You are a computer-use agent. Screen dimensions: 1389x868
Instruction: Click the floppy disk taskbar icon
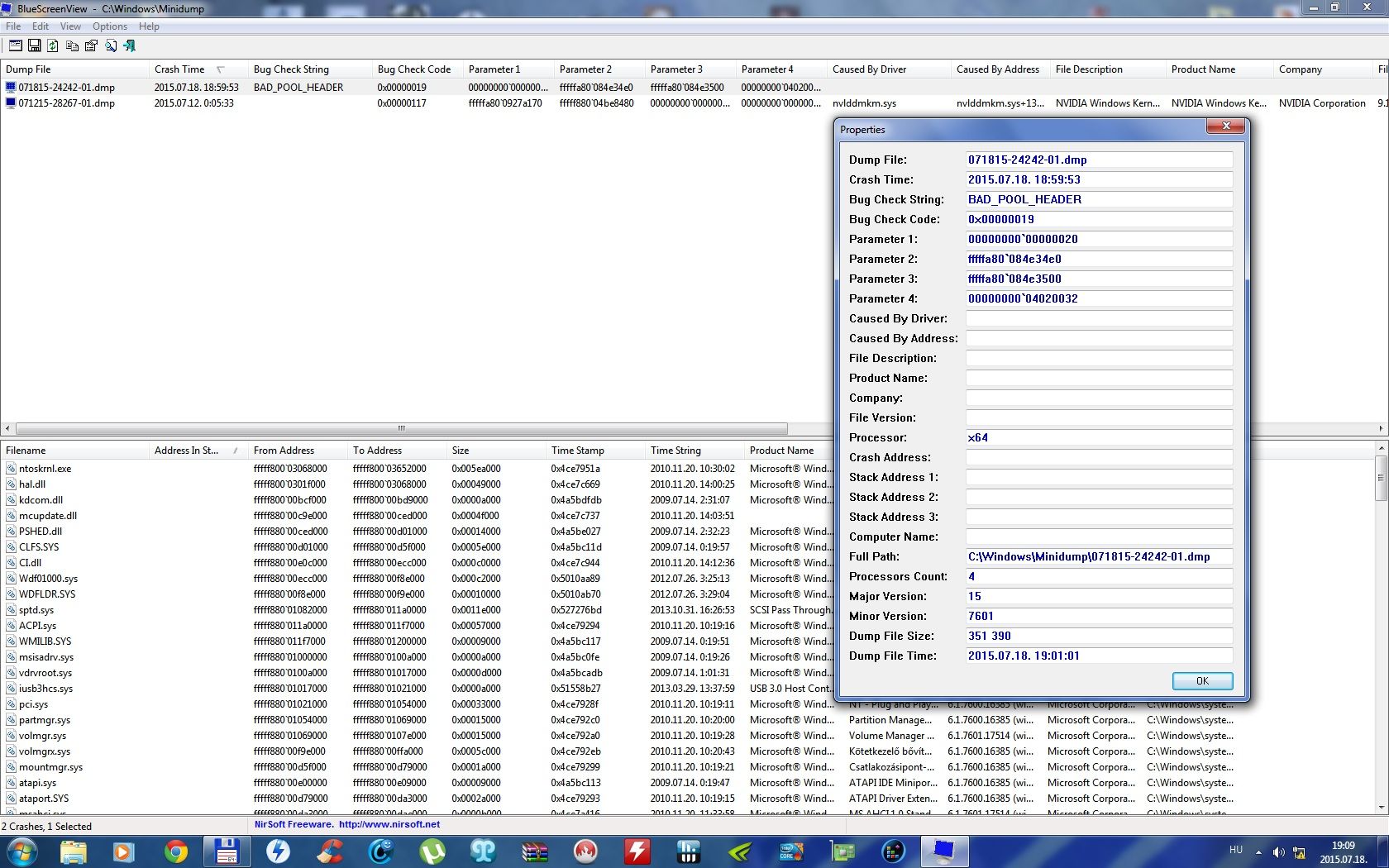point(227,851)
